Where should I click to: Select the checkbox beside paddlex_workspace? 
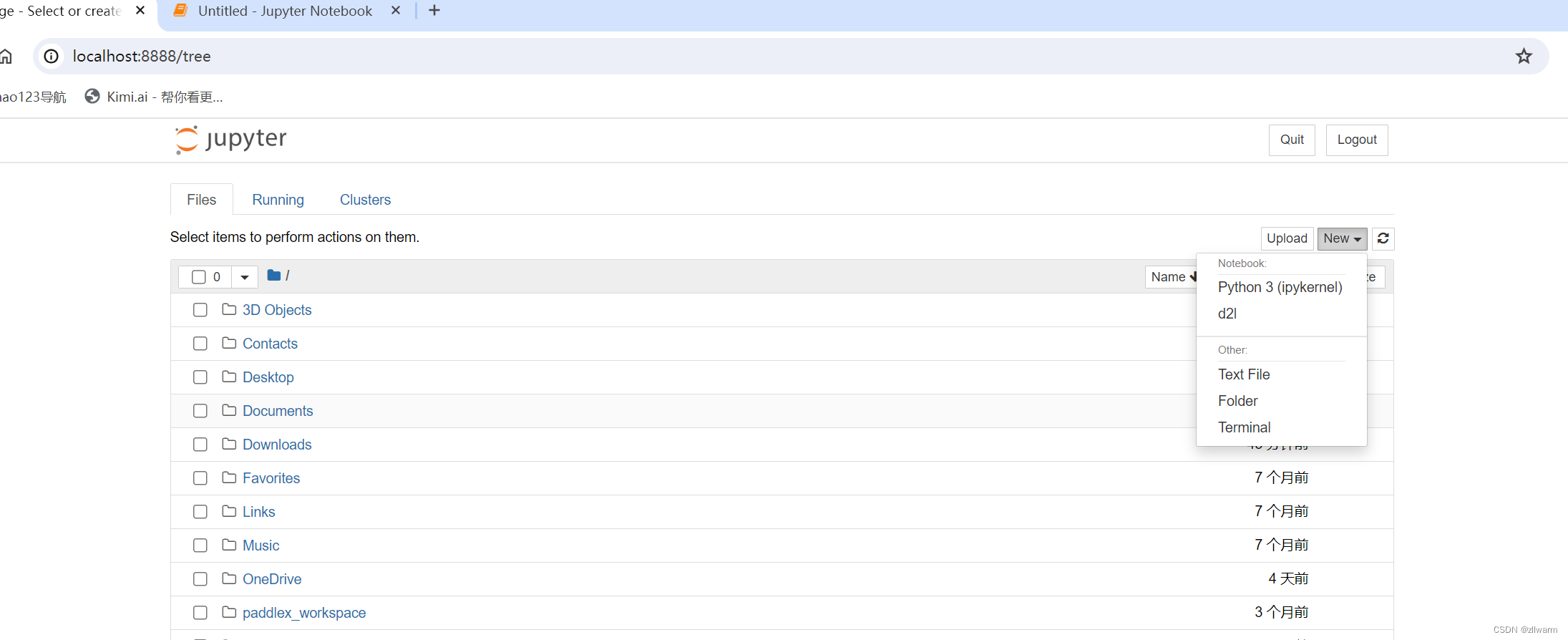pyautogui.click(x=200, y=613)
